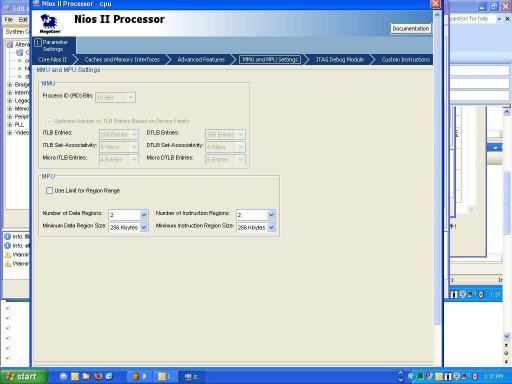Enable Use Limit for Region Range
The height and width of the screenshot is (384, 512).
click(49, 191)
